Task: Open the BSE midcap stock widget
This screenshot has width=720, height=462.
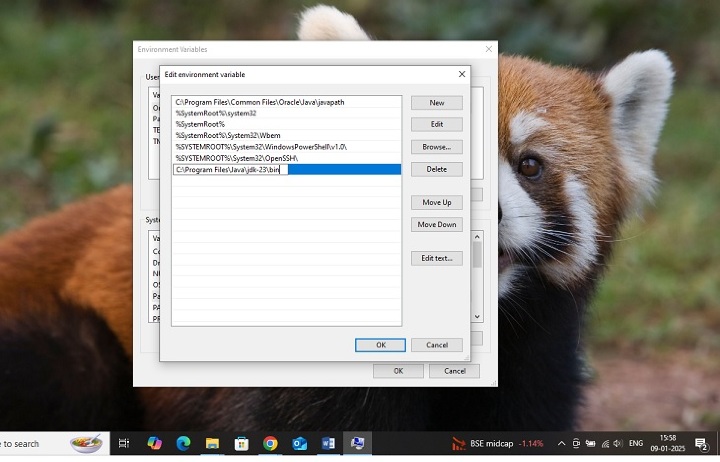Action: click(497, 444)
